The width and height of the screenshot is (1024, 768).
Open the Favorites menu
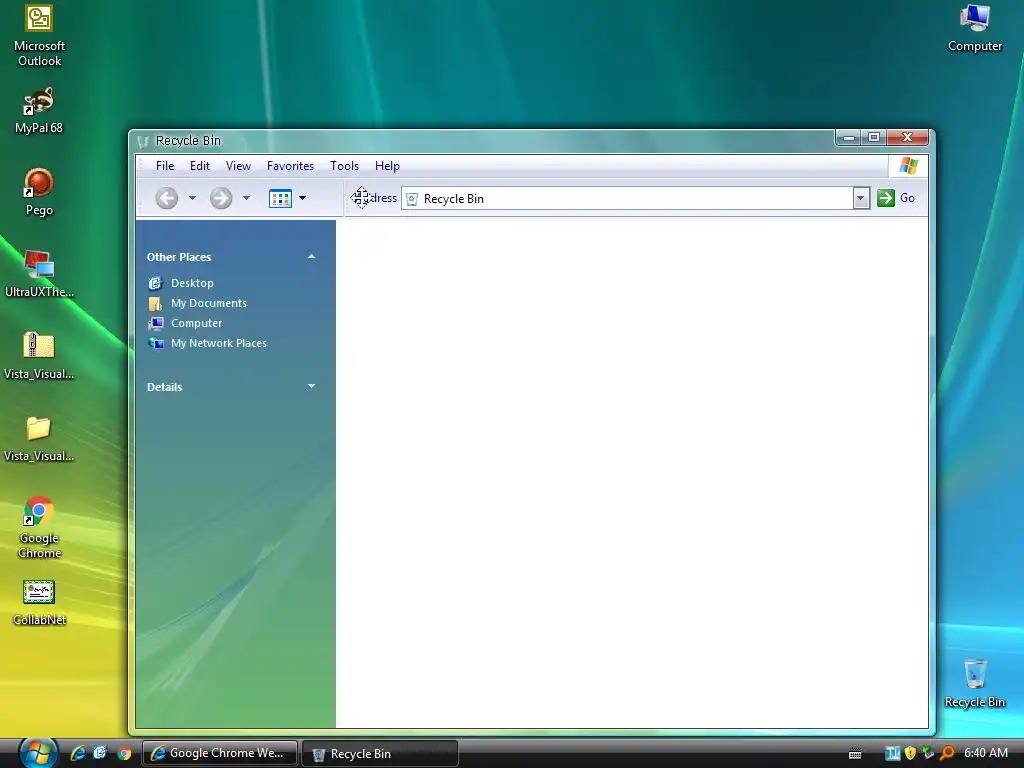coord(290,166)
